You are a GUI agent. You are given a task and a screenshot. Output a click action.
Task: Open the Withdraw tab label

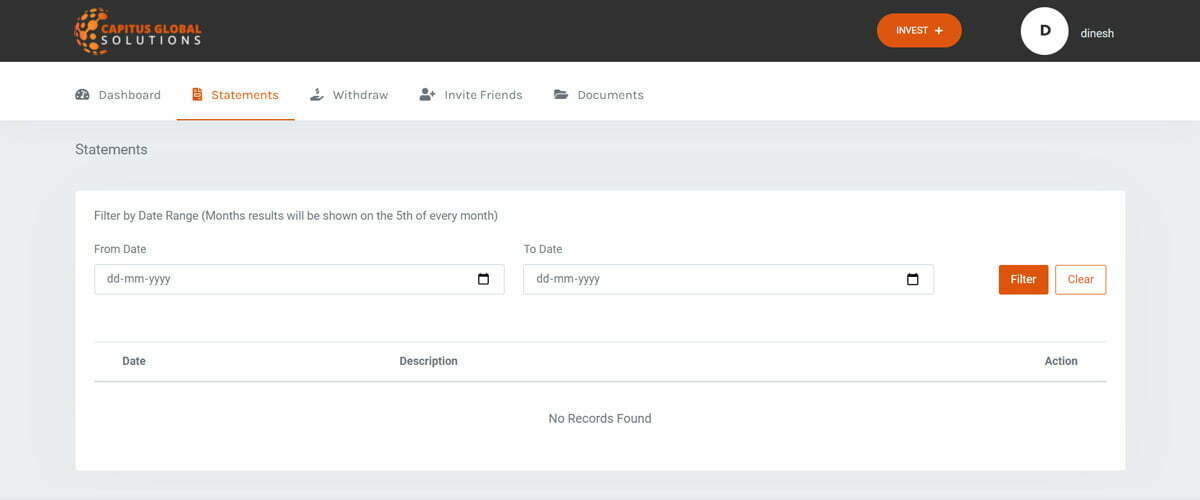(360, 95)
